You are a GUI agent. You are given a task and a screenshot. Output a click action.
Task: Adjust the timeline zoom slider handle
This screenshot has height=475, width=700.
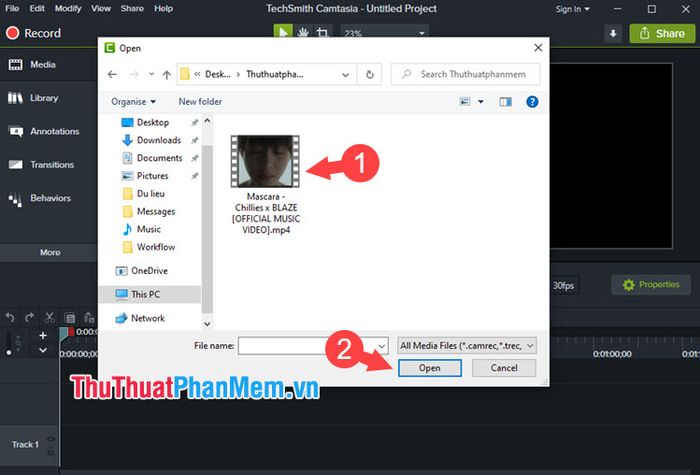tap(9, 353)
